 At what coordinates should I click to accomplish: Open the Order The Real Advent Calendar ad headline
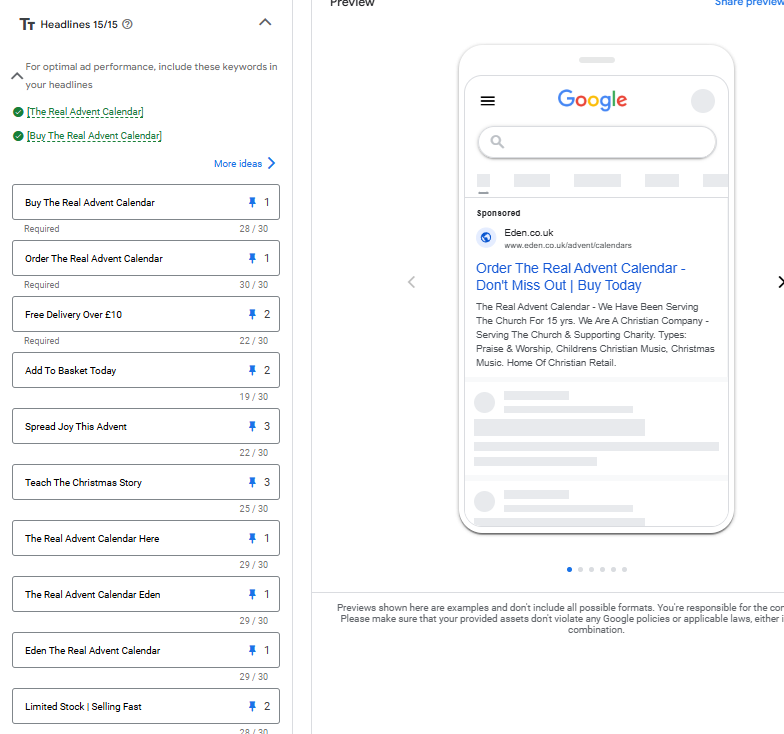pos(580,276)
